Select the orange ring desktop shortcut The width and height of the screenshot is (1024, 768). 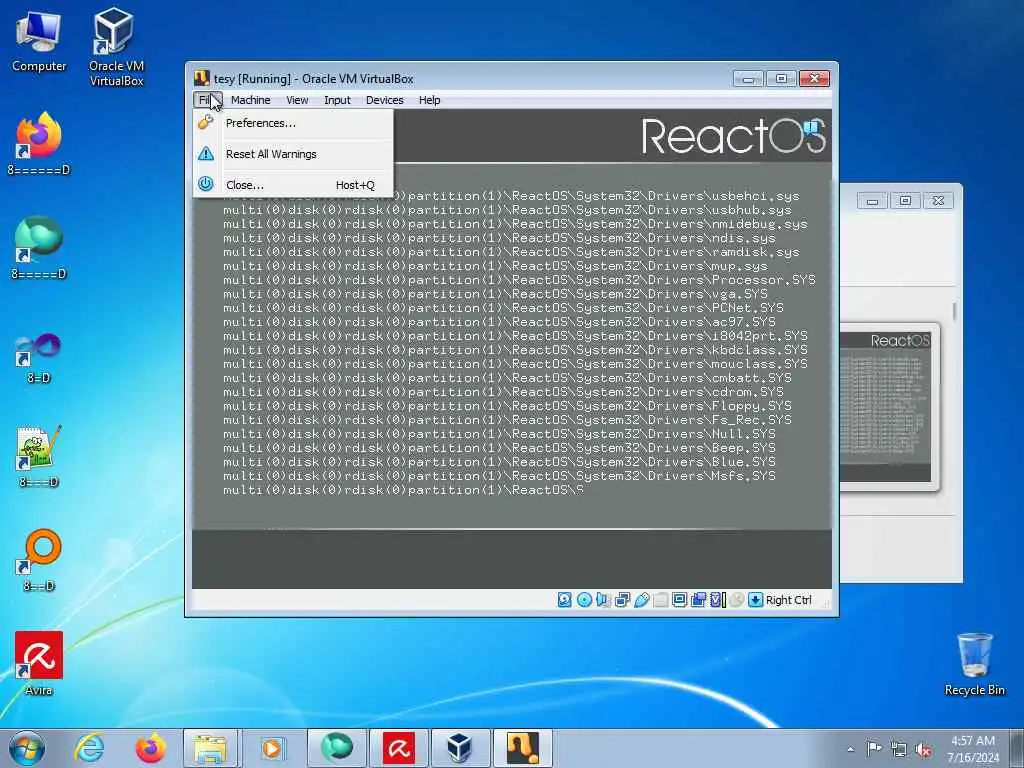pyautogui.click(x=39, y=560)
